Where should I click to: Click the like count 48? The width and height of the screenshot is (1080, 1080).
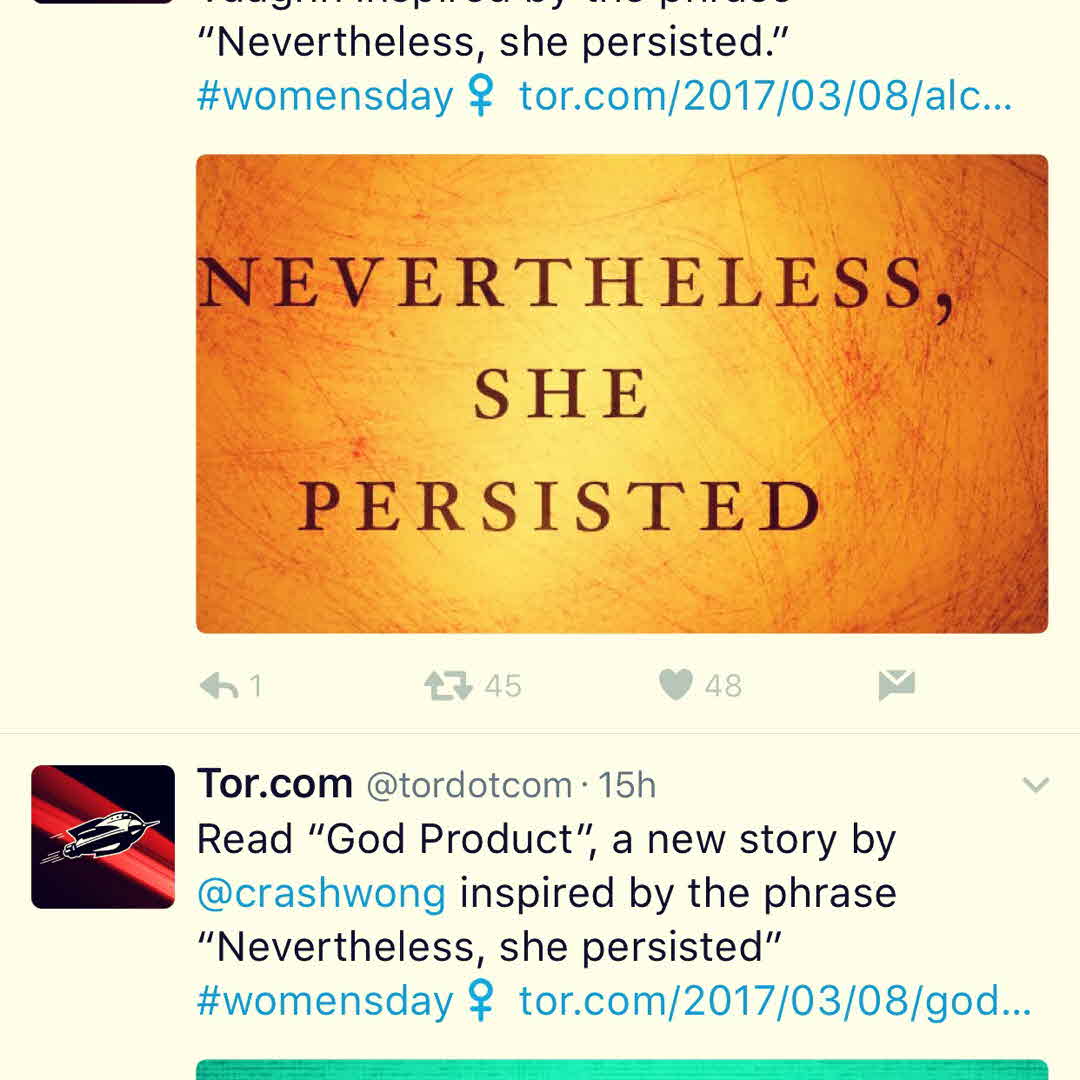723,686
